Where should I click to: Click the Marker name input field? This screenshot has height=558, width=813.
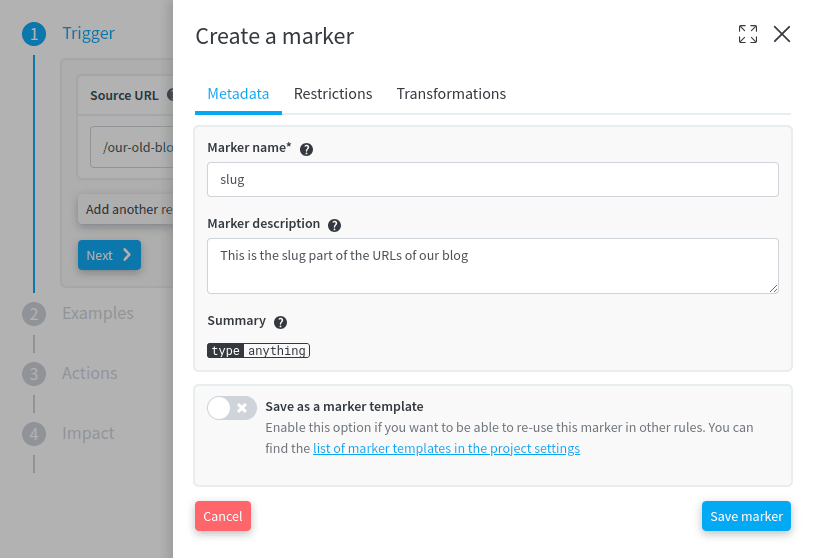click(x=492, y=180)
